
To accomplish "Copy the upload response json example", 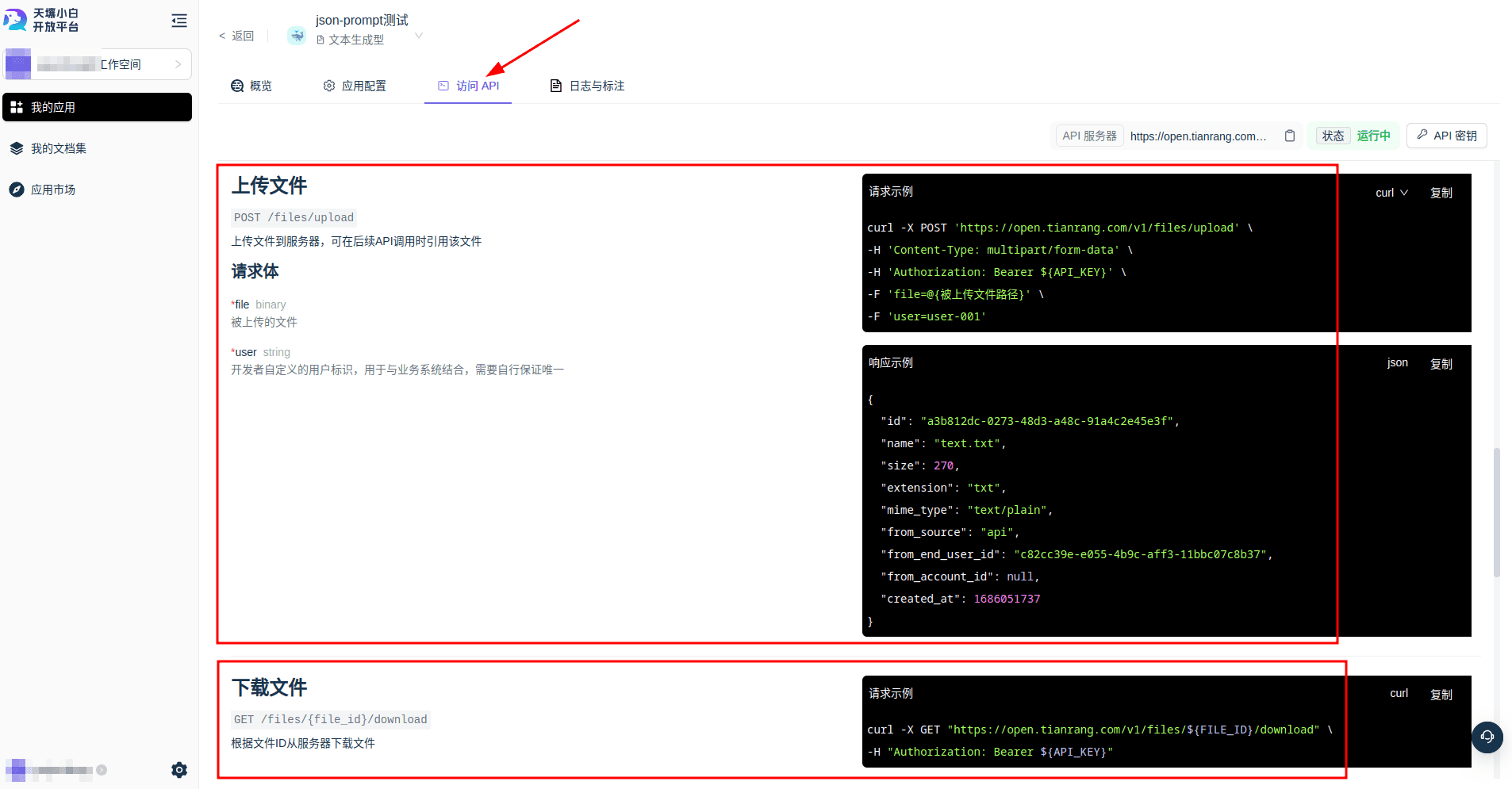I will coord(1441,364).
